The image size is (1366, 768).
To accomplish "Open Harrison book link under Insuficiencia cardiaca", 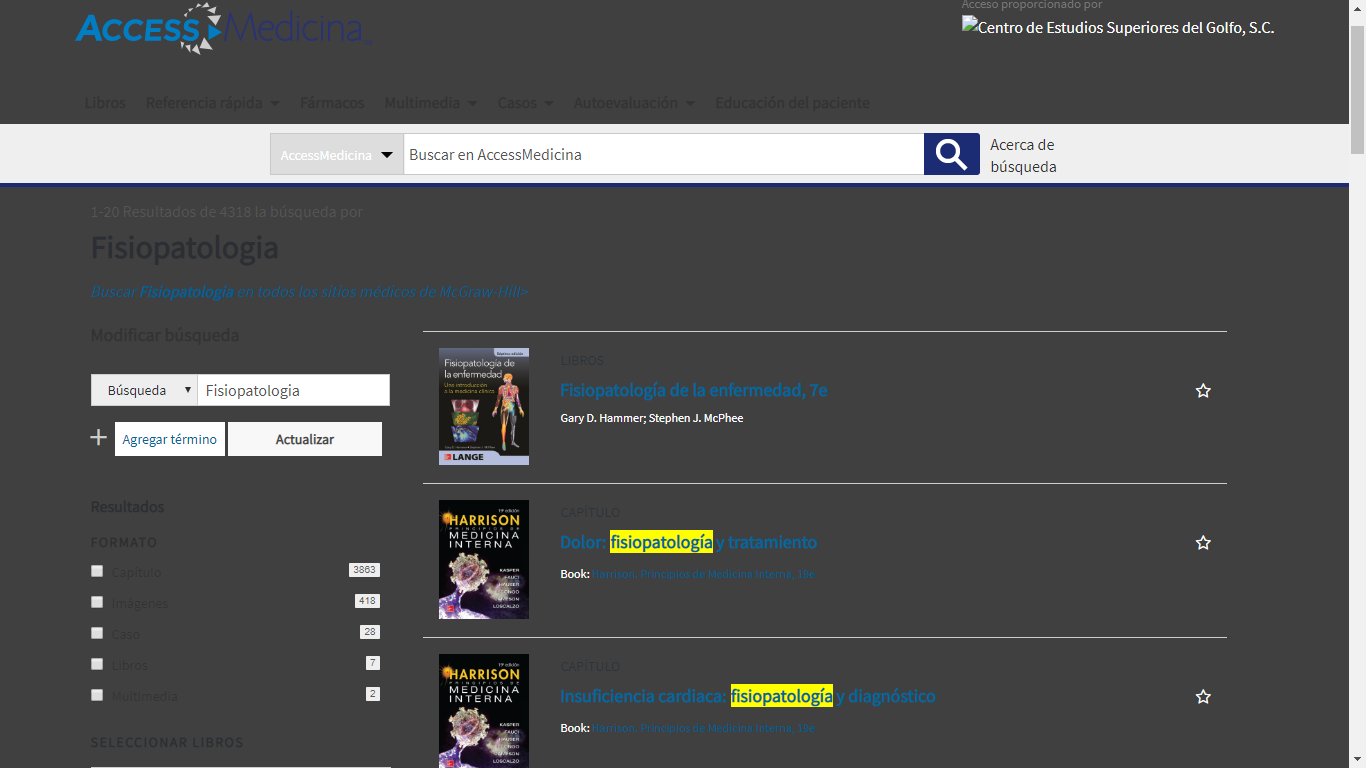I will [703, 728].
